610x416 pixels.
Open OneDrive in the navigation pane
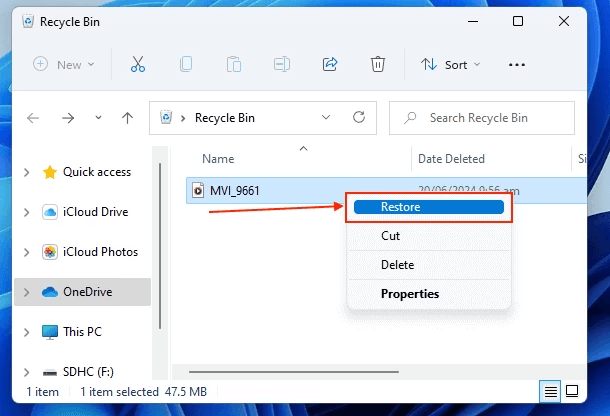pos(89,292)
